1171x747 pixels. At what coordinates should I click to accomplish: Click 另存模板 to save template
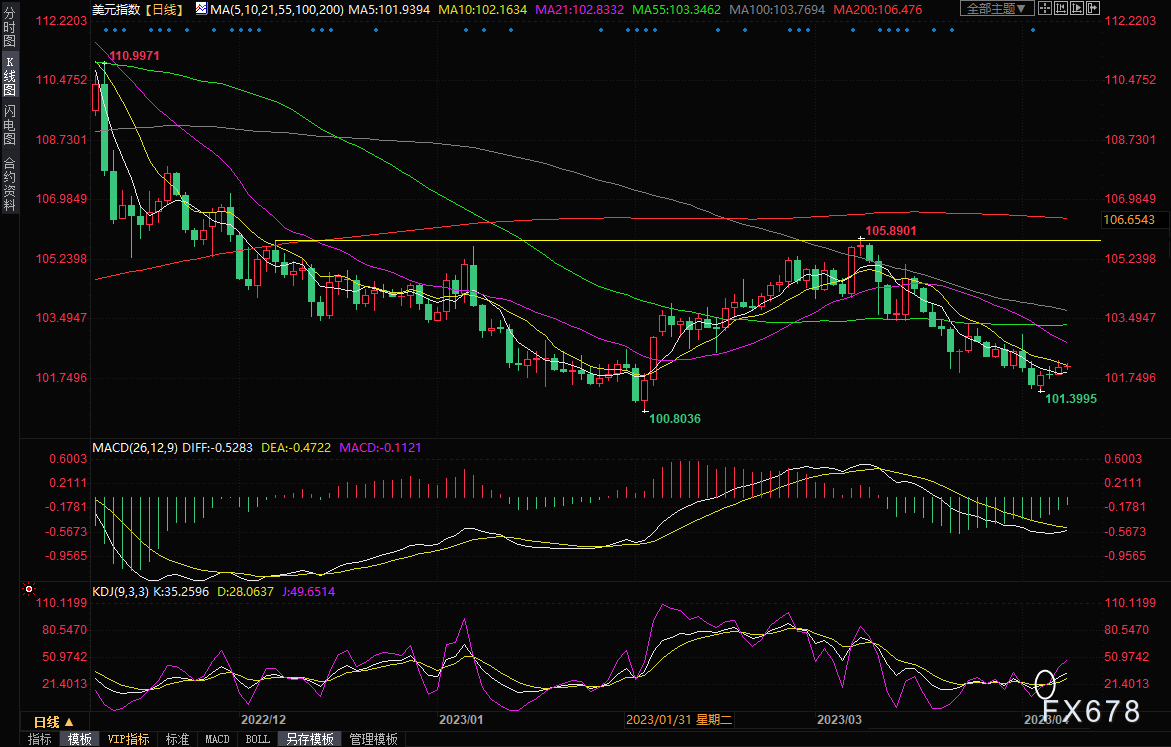310,739
